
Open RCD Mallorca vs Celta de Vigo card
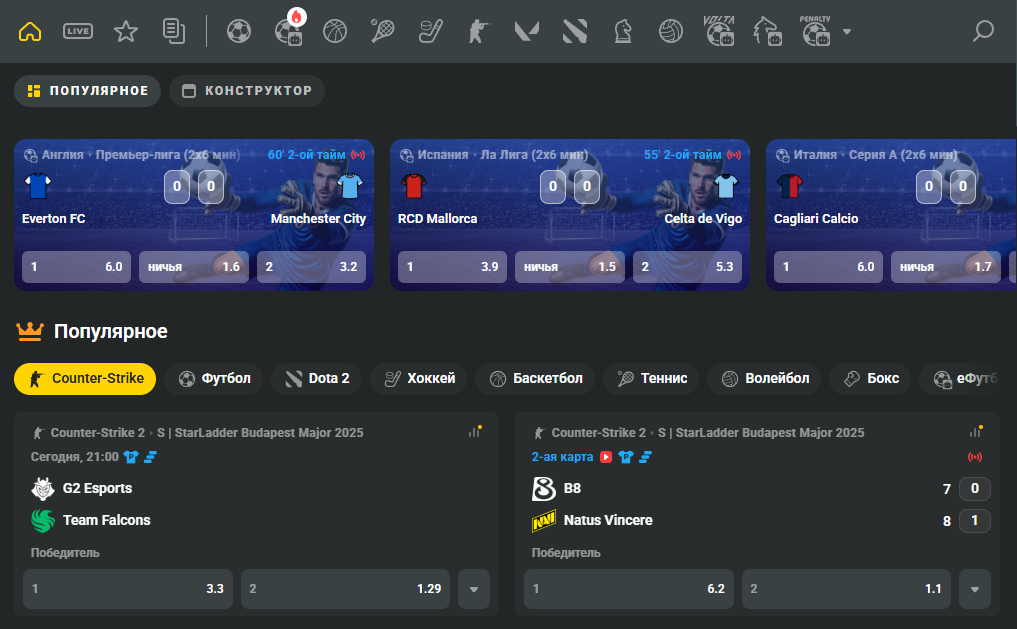[x=570, y=215]
